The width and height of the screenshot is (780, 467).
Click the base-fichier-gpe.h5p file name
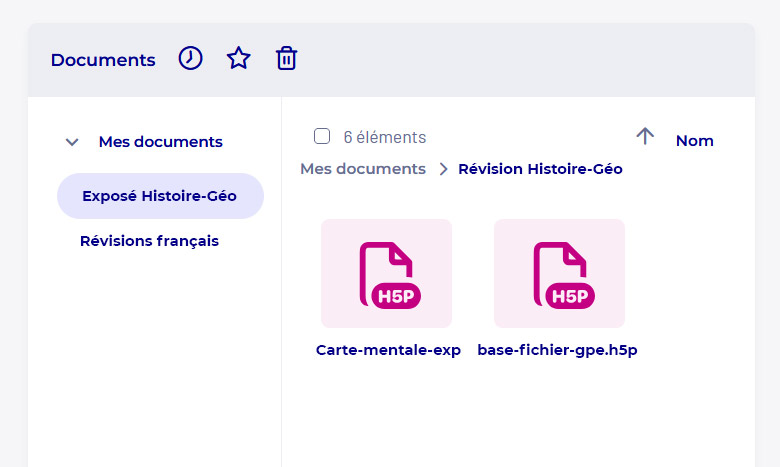coord(557,350)
